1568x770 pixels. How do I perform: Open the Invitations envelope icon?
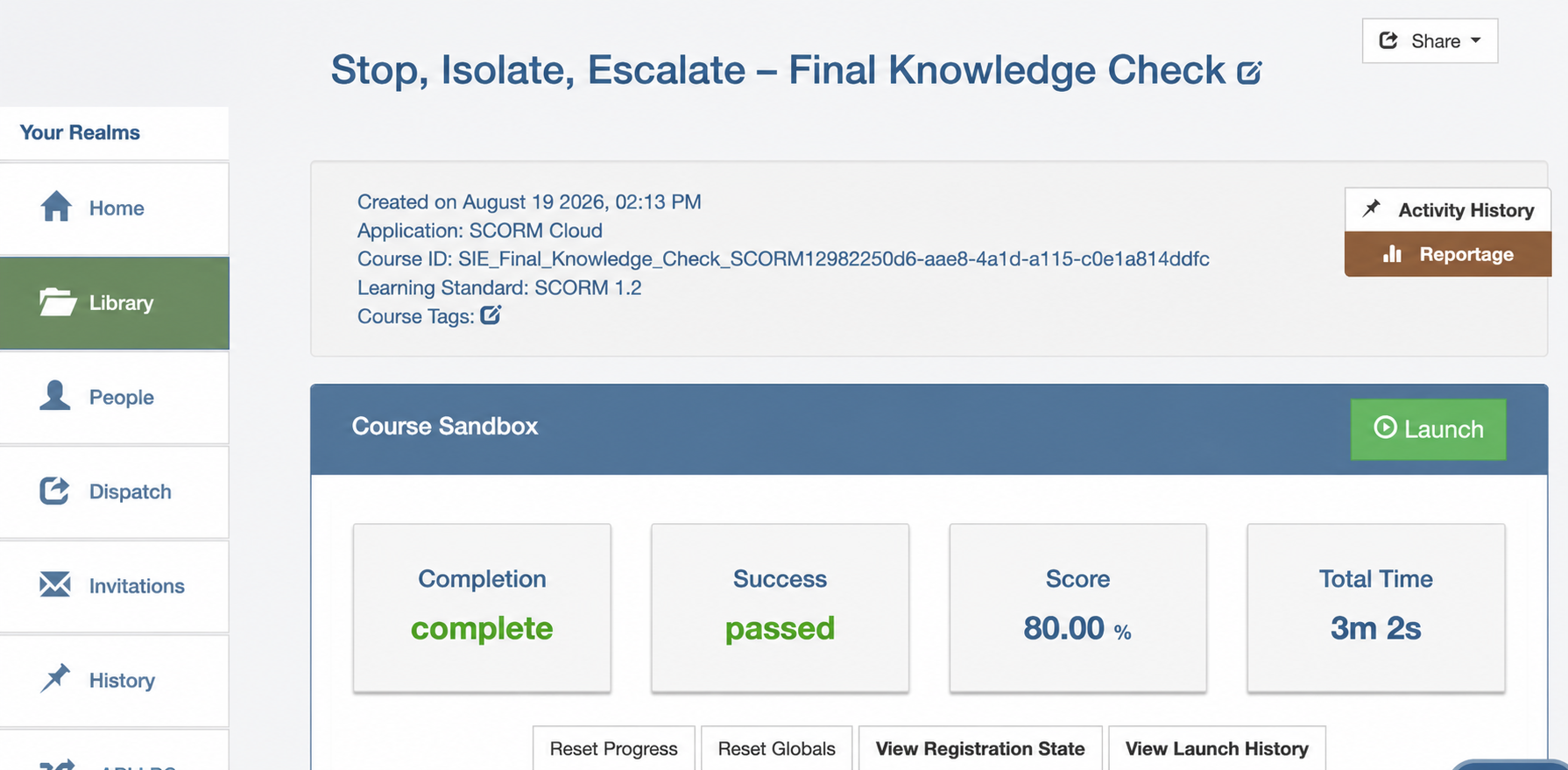55,584
